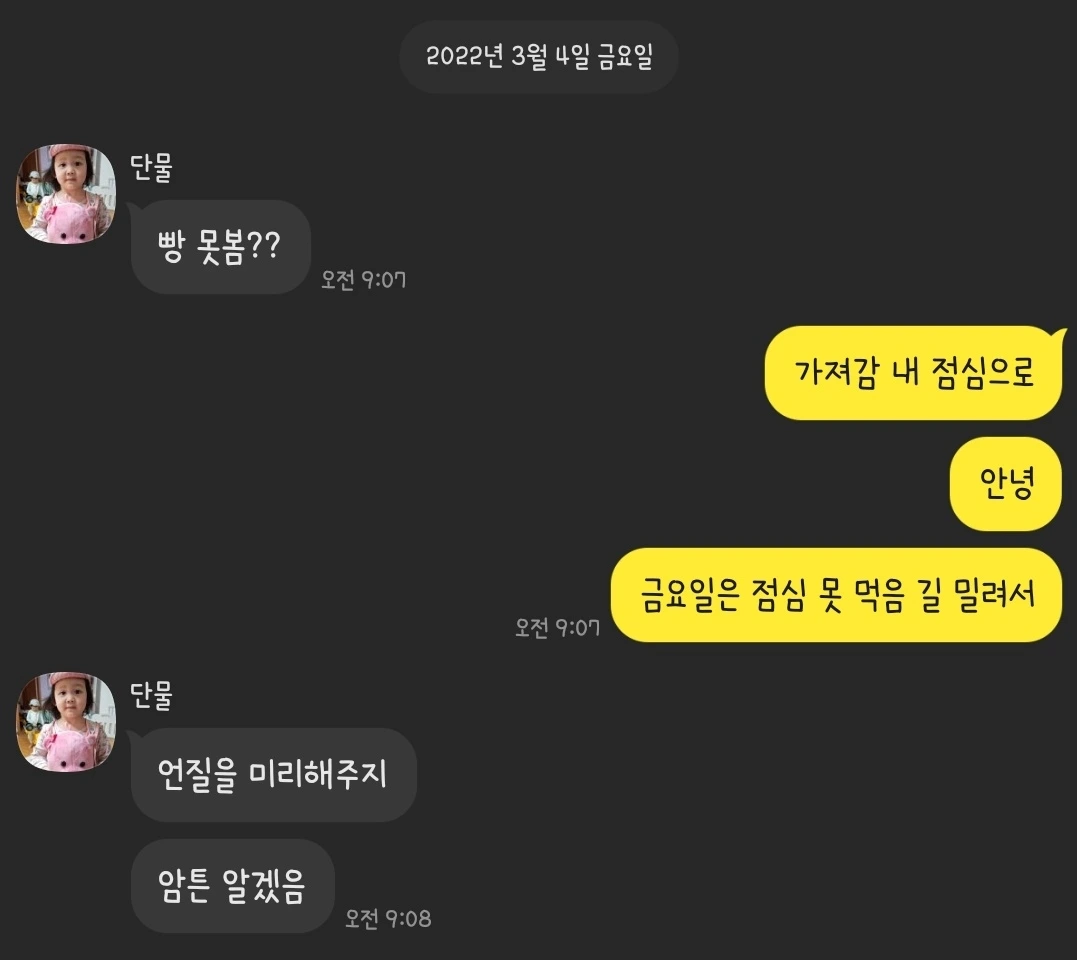The width and height of the screenshot is (1077, 960).
Task: Open 단물's profile picture beside 빵 못봄??
Action: (x=66, y=194)
